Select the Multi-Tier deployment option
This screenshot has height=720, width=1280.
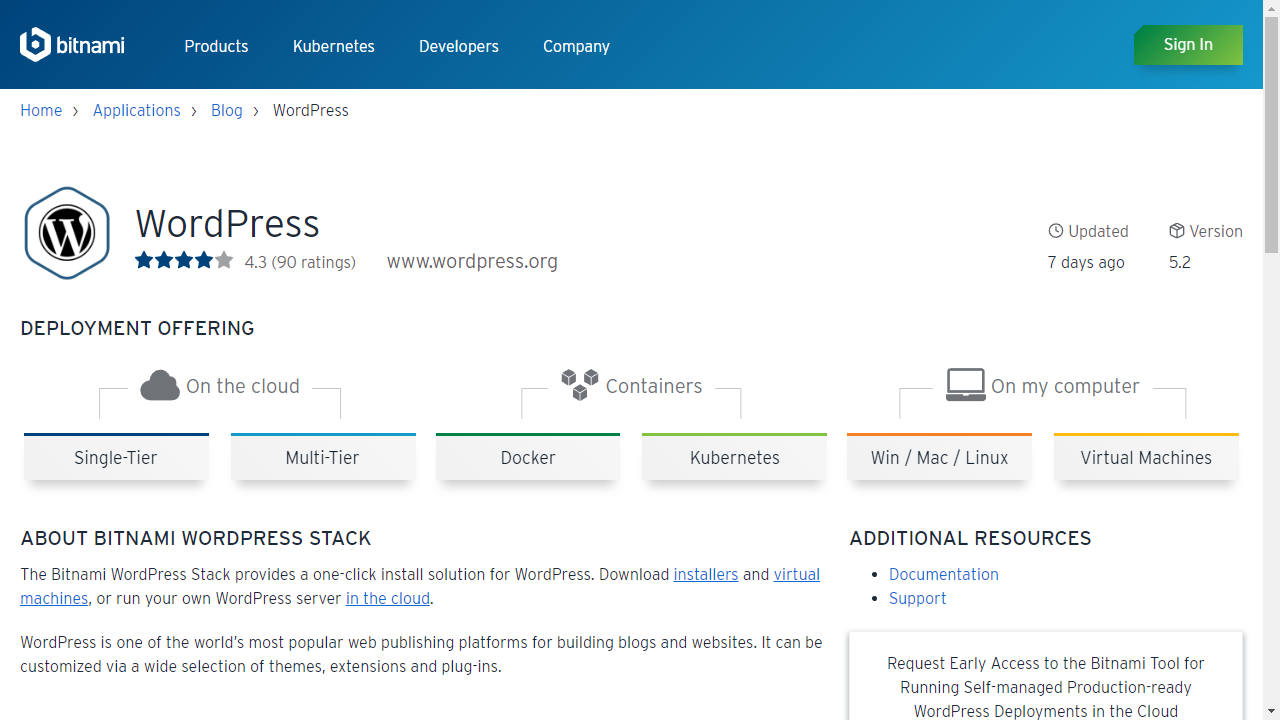tap(323, 457)
